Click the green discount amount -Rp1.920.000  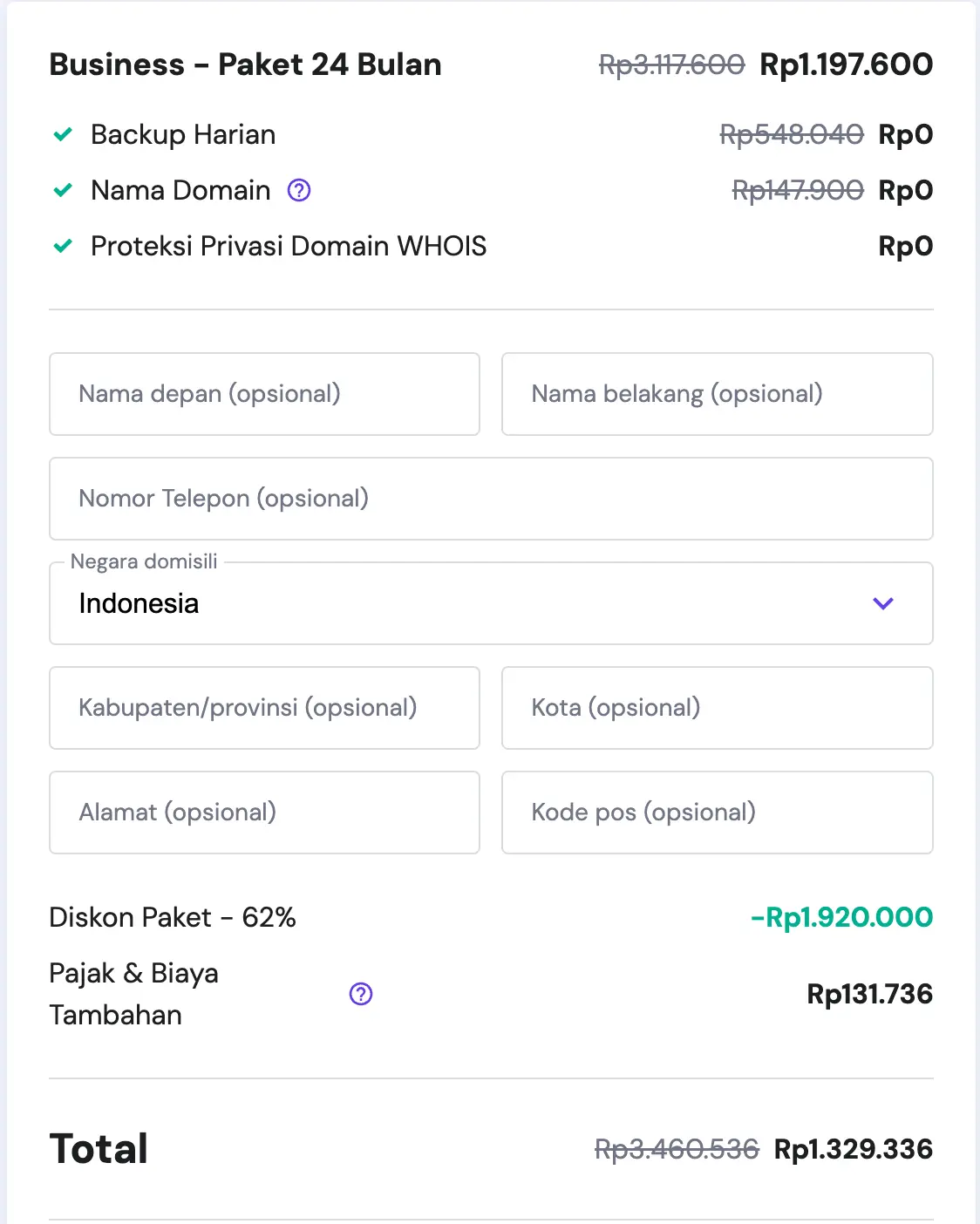[841, 917]
